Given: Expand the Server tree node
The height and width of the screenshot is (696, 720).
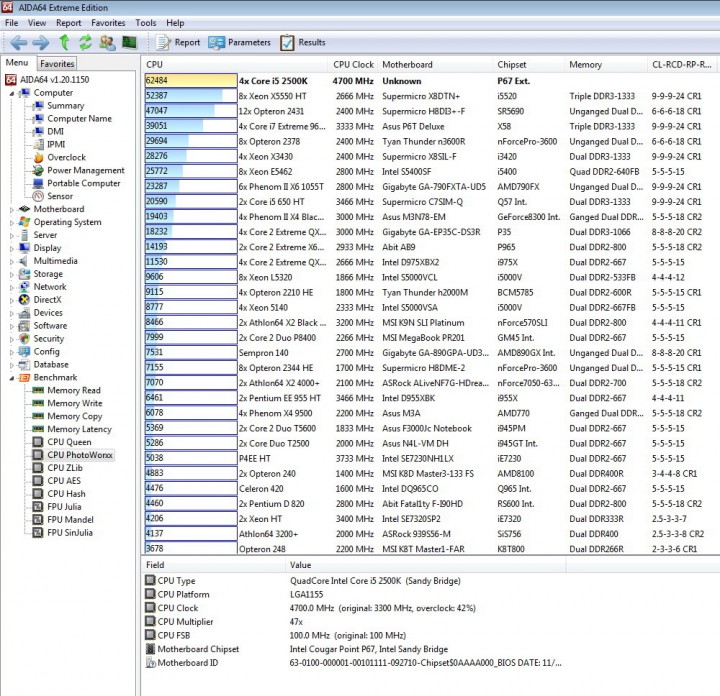Looking at the screenshot, I should [x=12, y=235].
